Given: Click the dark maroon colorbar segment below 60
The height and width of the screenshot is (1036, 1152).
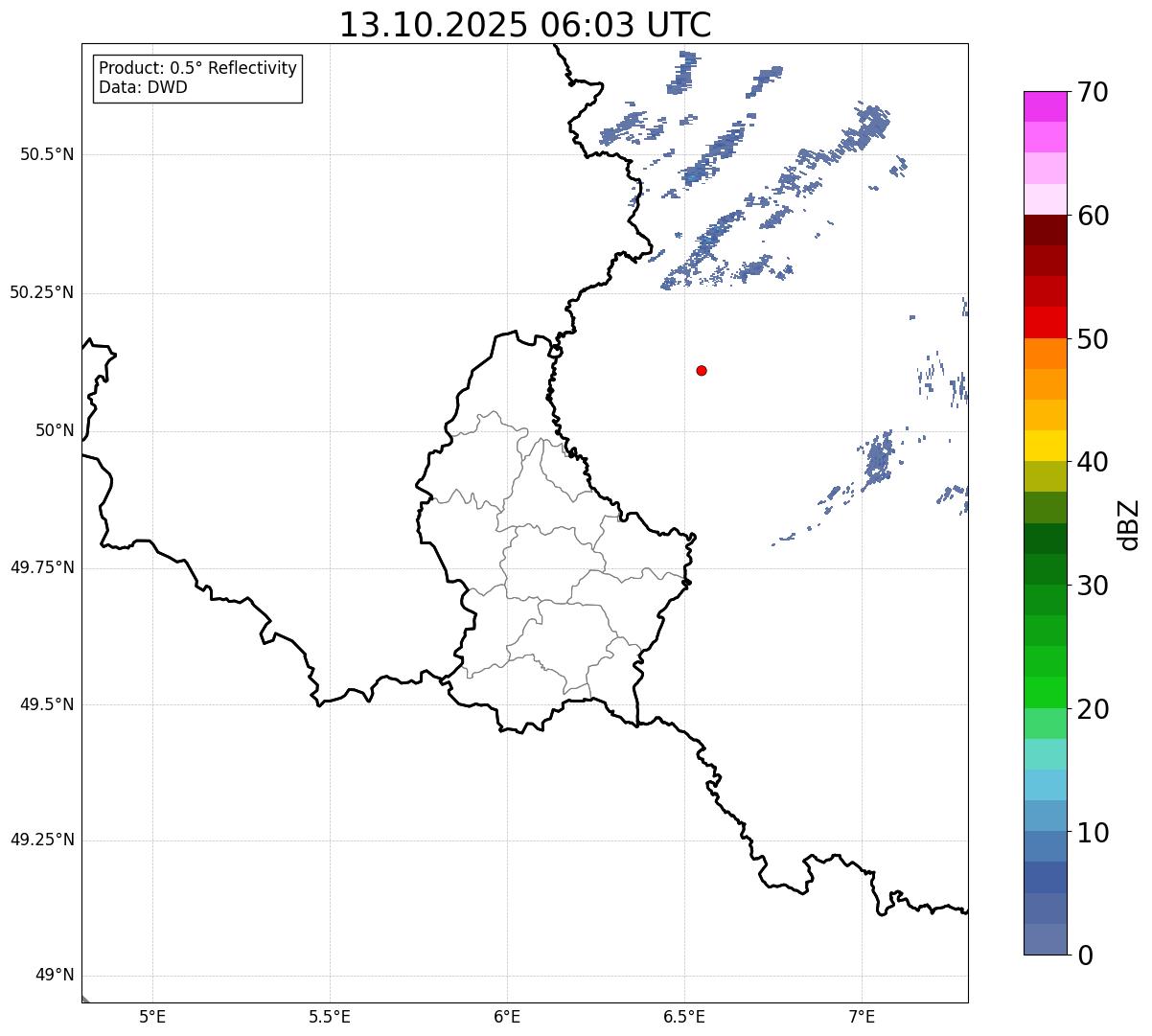Looking at the screenshot, I should pyautogui.click(x=1045, y=230).
